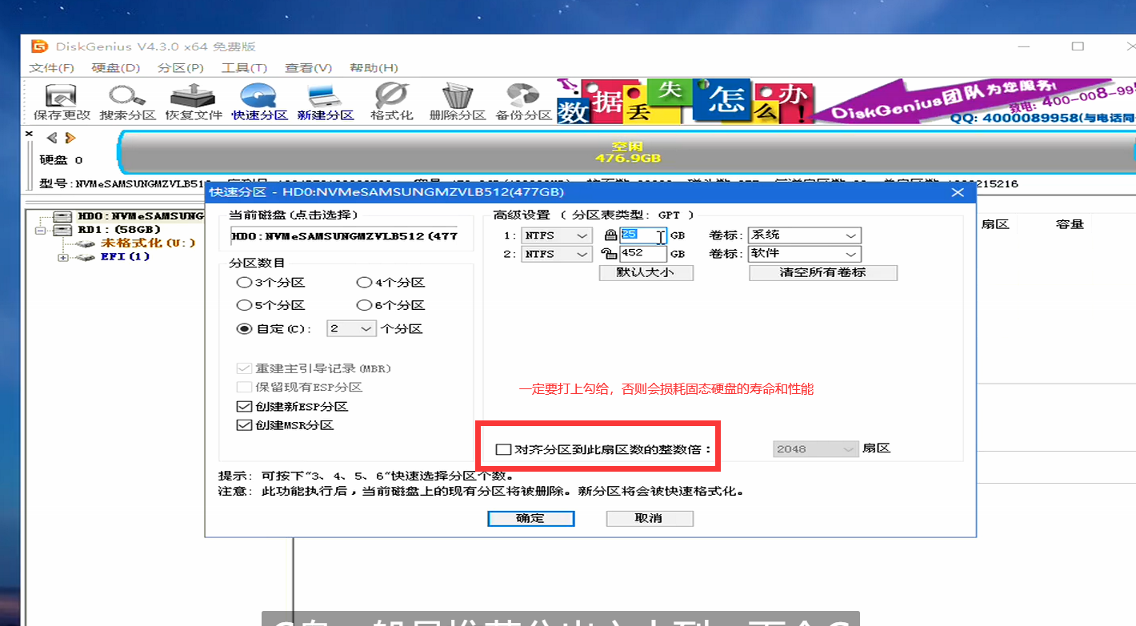
Task: Open the Search Partition (搜索分区) tool
Action: pyautogui.click(x=128, y=101)
